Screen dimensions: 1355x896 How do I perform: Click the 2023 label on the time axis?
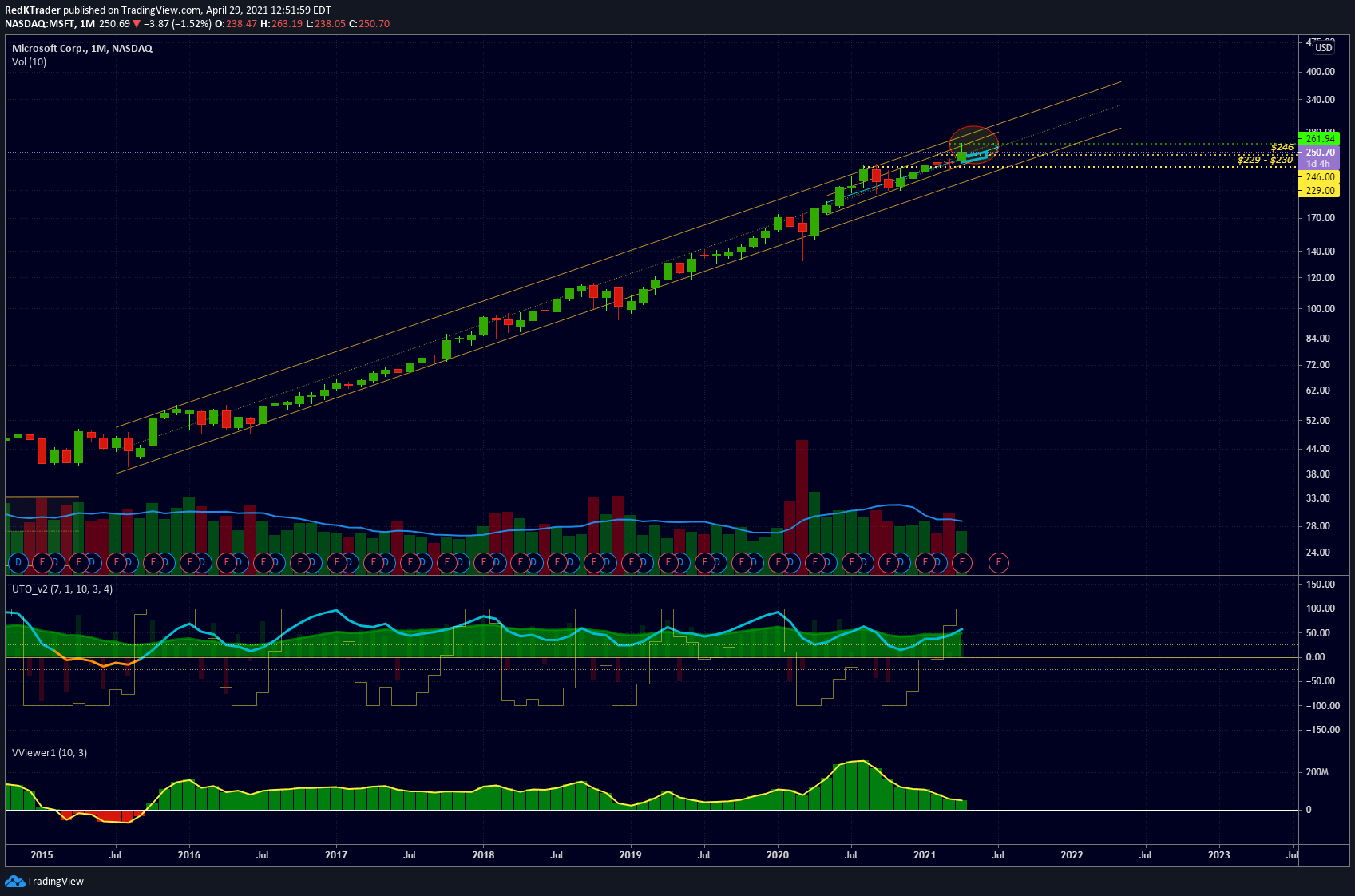[1219, 855]
